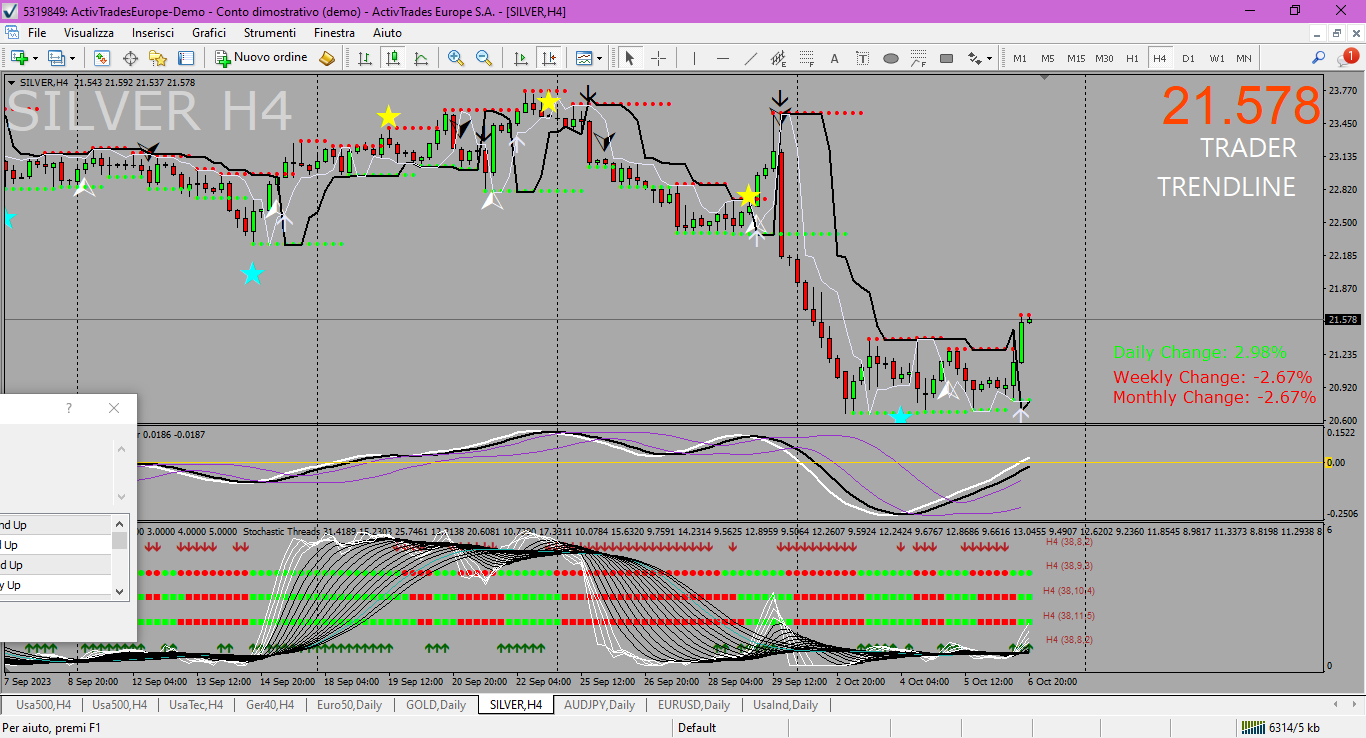Switch to the AUDJPY,Daily chart tab
Image resolution: width=1366 pixels, height=738 pixels.
tap(599, 705)
